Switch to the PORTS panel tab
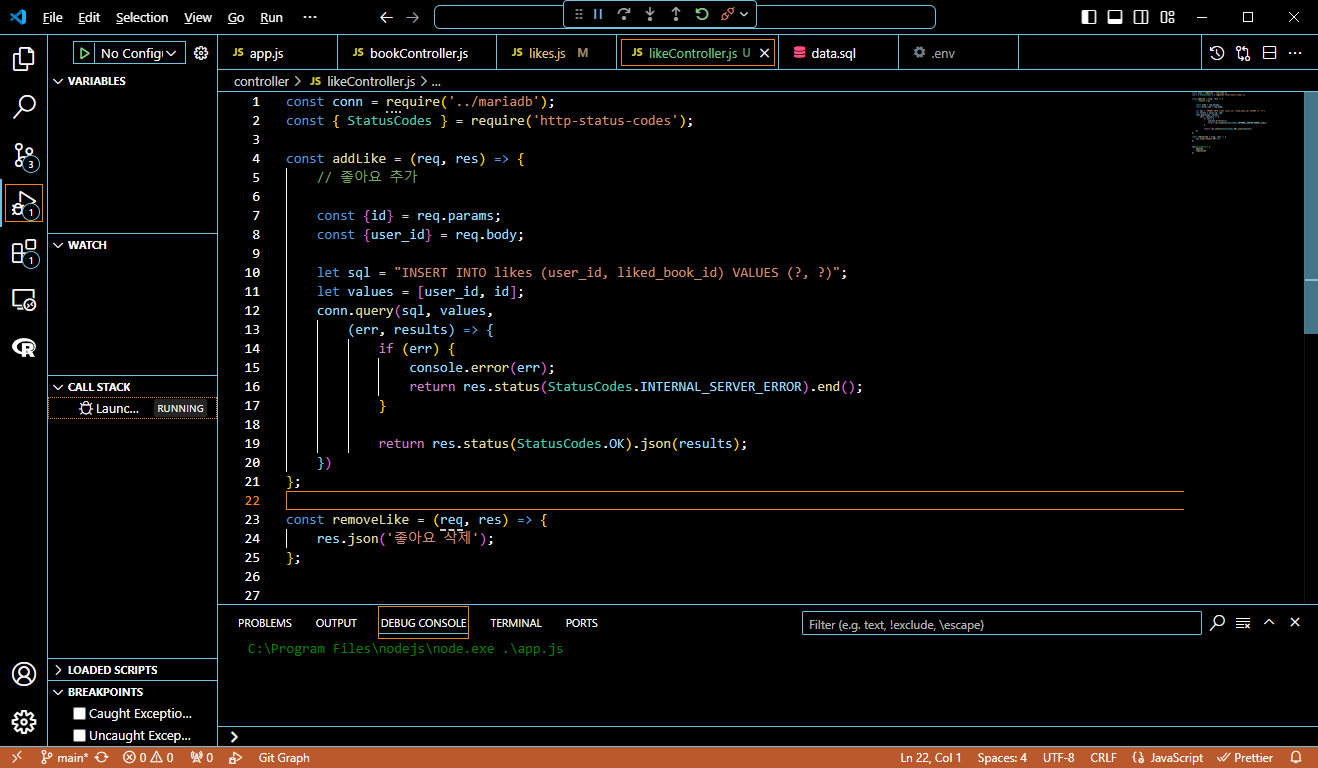Image resolution: width=1318 pixels, height=768 pixels. coord(582,623)
